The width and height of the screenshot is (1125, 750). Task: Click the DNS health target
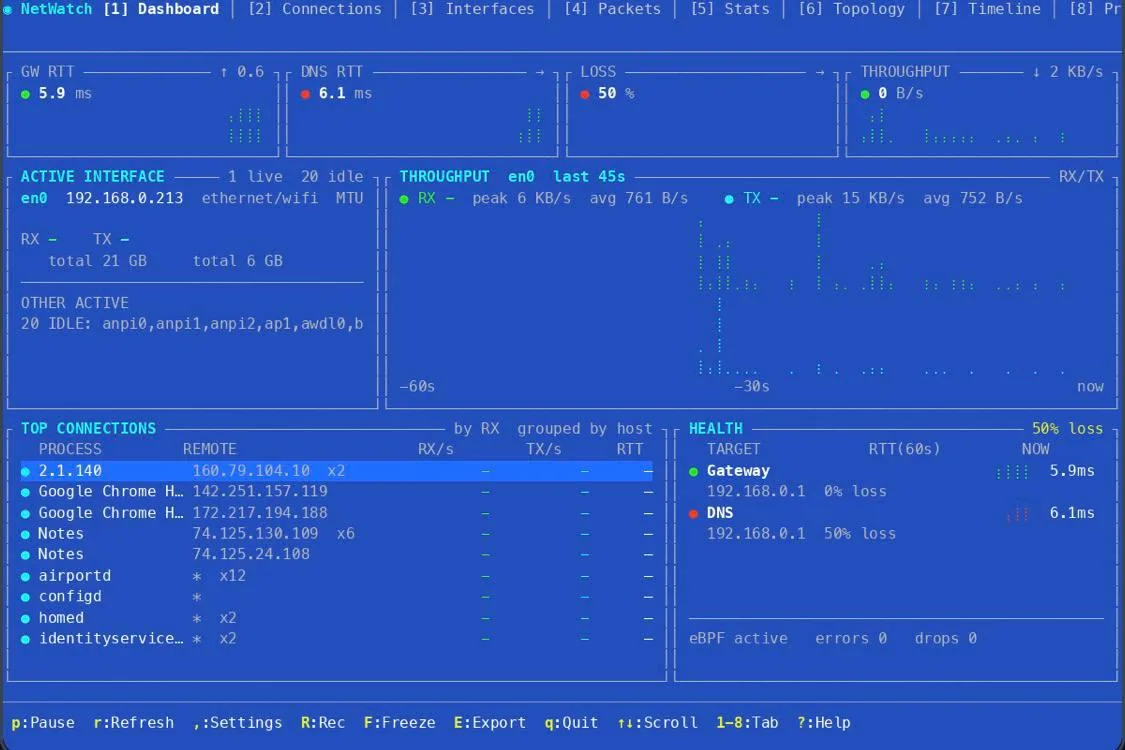click(x=720, y=513)
